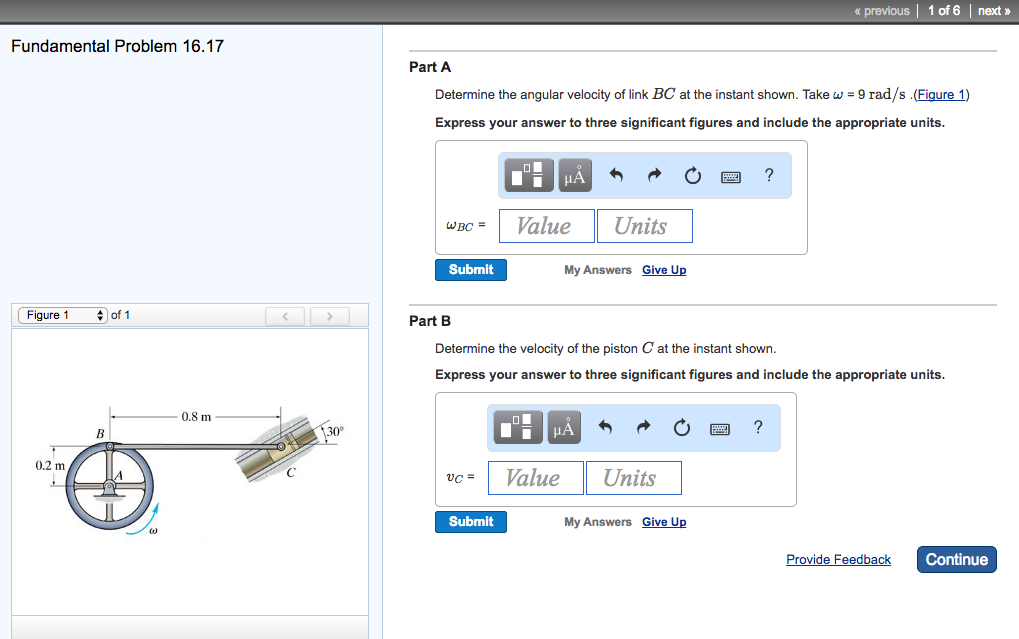
Task: Open the Figure 1 hyperlink in Part A
Action: (x=940, y=94)
